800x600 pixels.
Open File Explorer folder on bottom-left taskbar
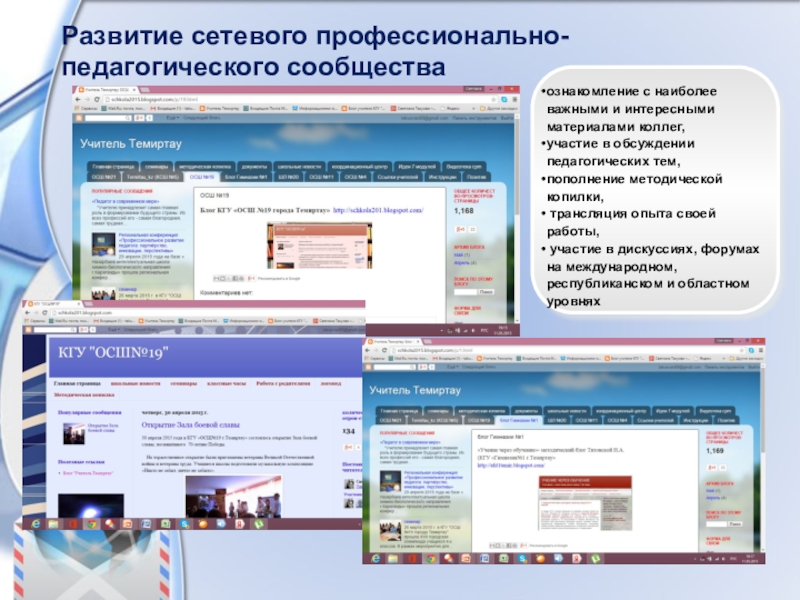(x=54, y=524)
